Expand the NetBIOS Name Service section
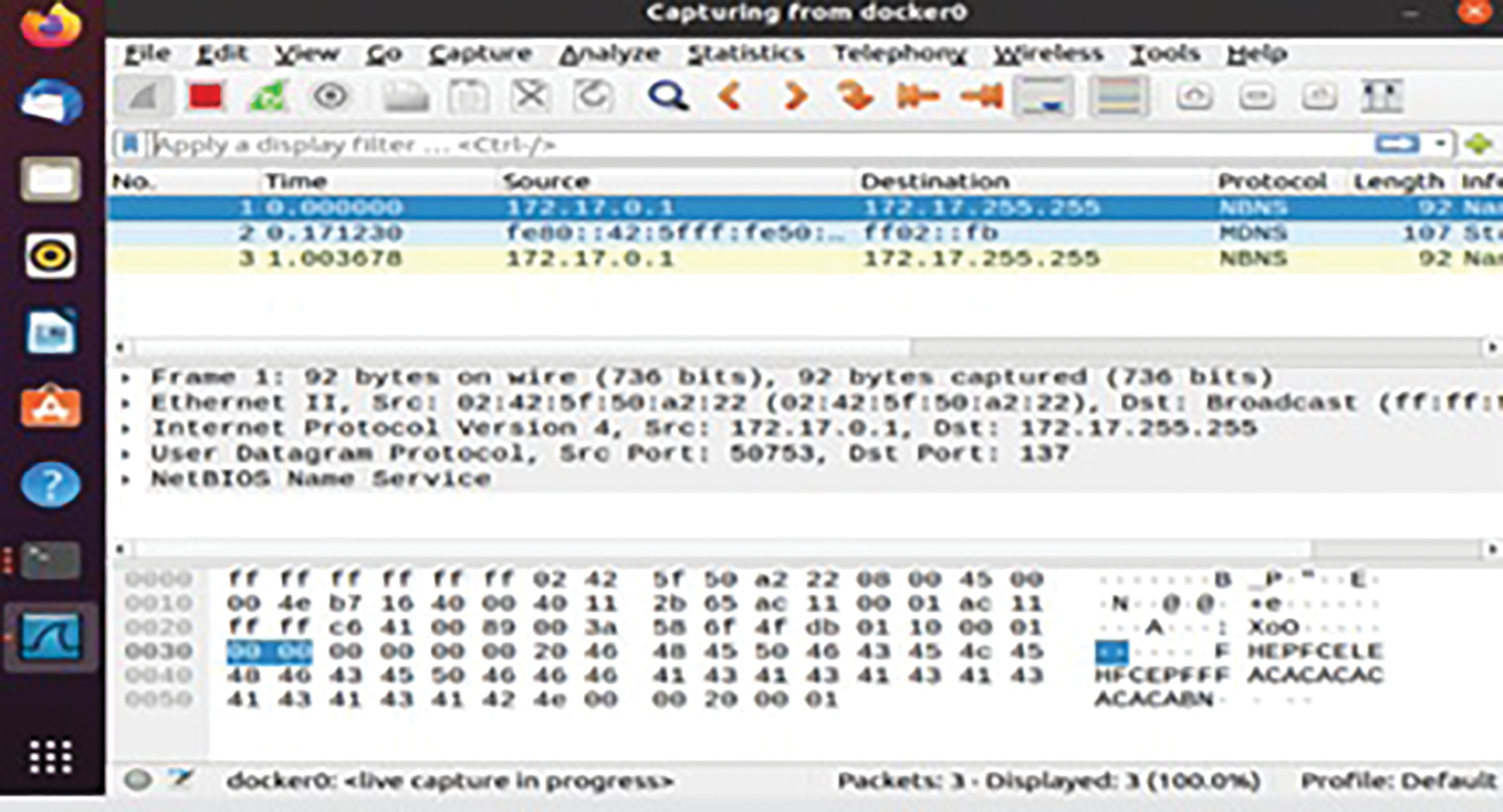This screenshot has width=1503, height=812. click(126, 479)
